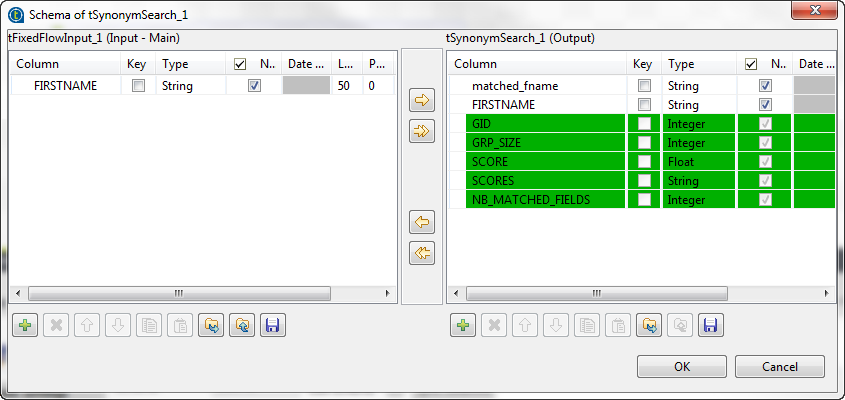845x400 pixels.
Task: Click output table Column header
Action: (537, 64)
